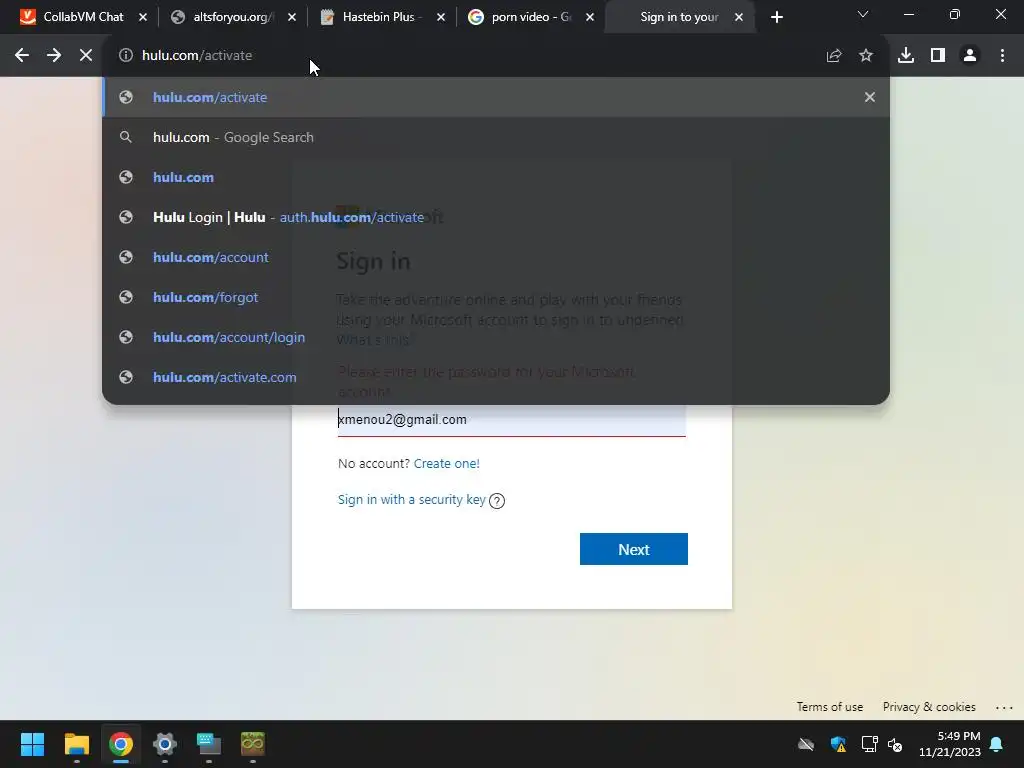Stop loading the current page

click(x=86, y=56)
